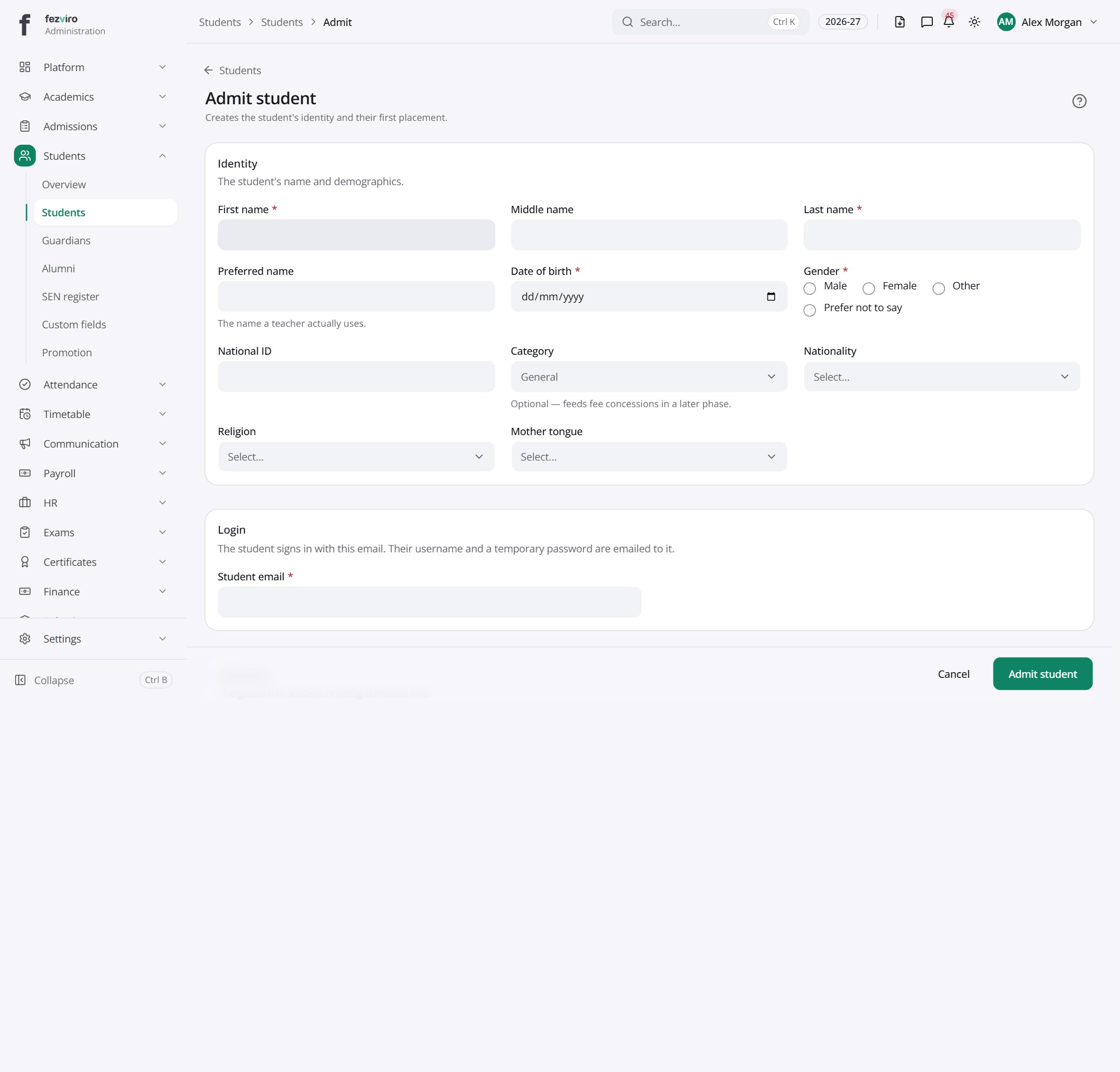
Task: Open the Nationality dropdown
Action: pyautogui.click(x=942, y=377)
